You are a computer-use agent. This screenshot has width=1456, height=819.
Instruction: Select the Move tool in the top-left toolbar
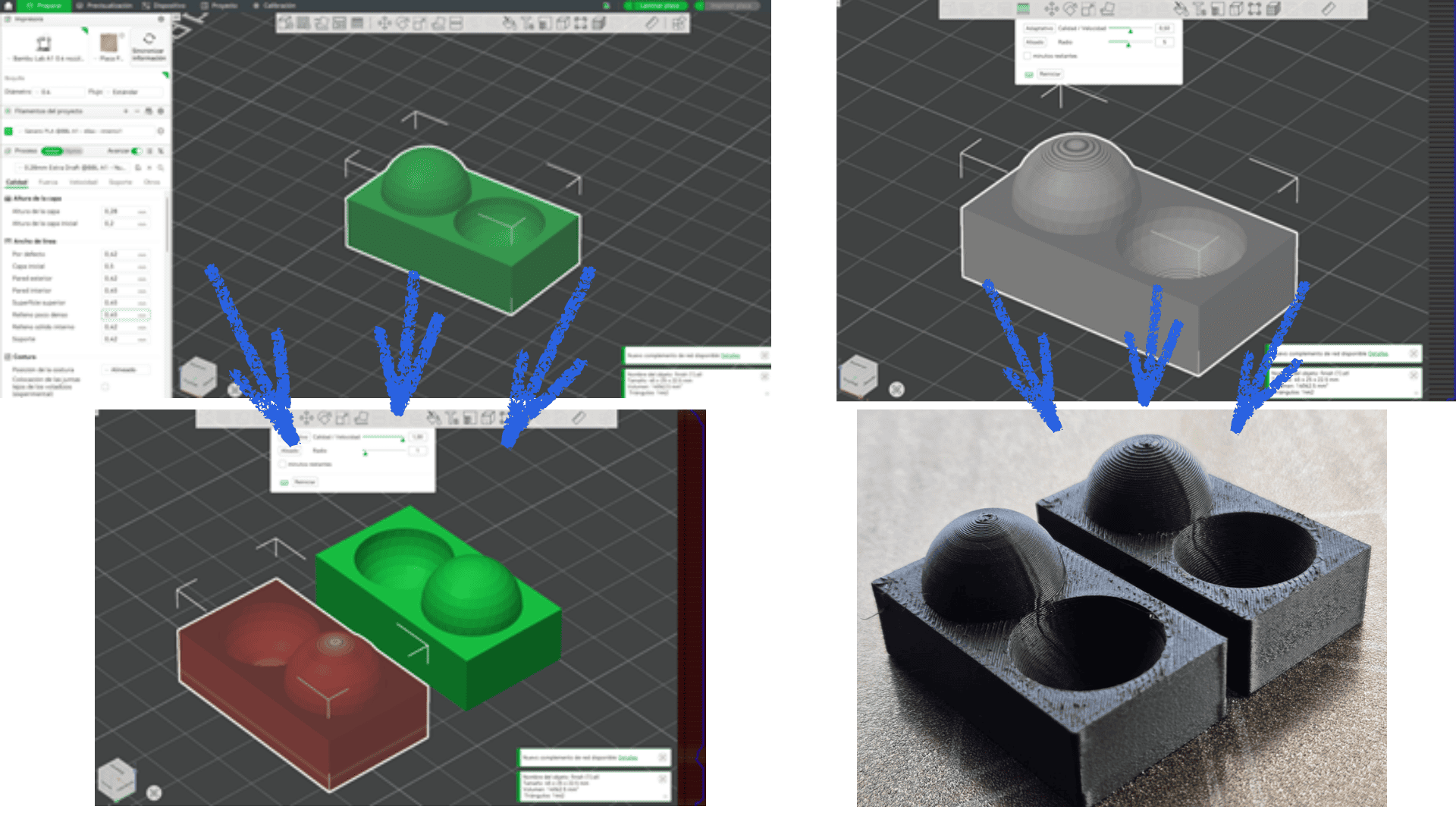coord(384,24)
